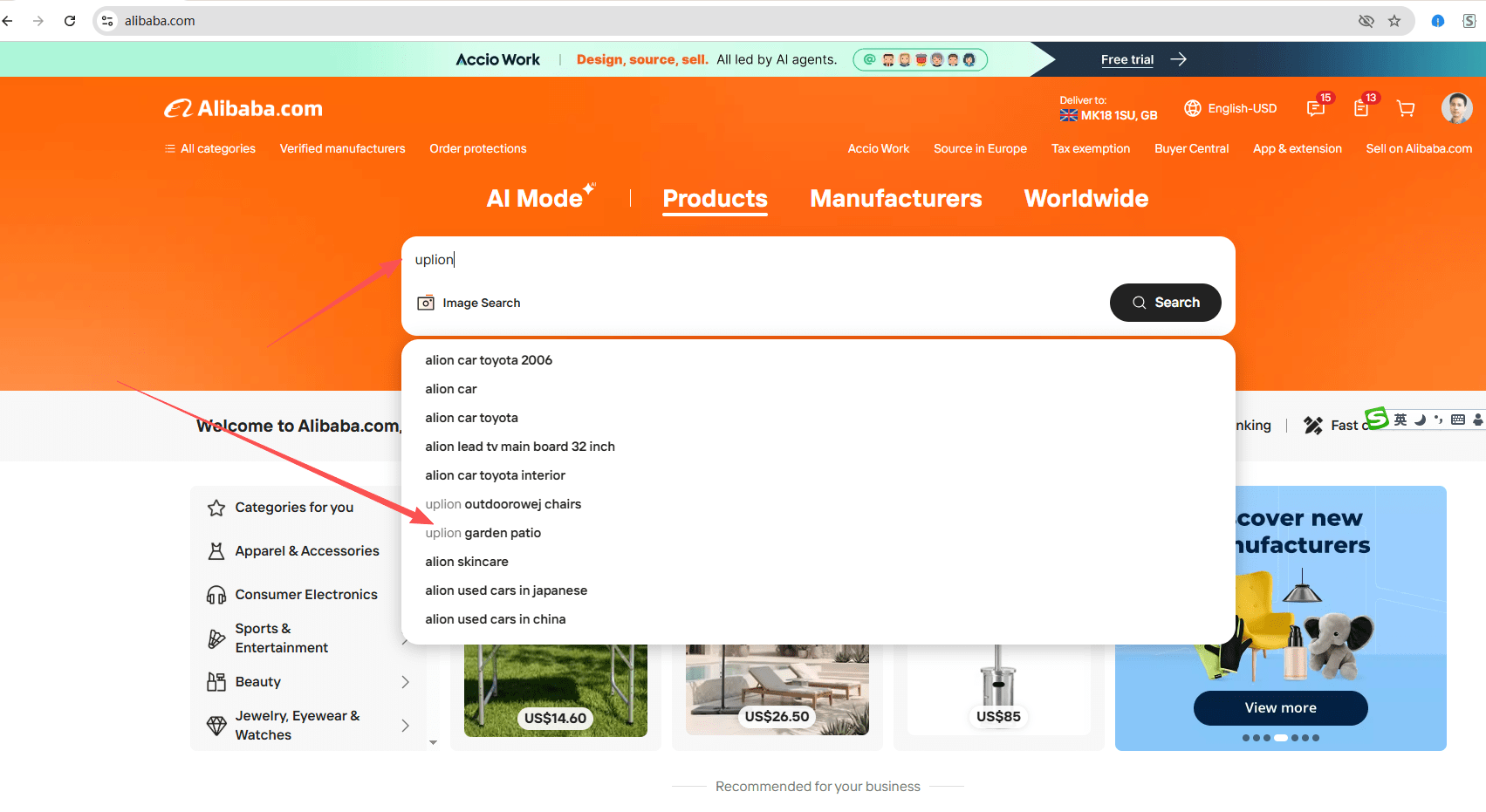The image size is (1486, 812).
Task: Toggle the IME English language indicator
Action: click(x=1400, y=420)
